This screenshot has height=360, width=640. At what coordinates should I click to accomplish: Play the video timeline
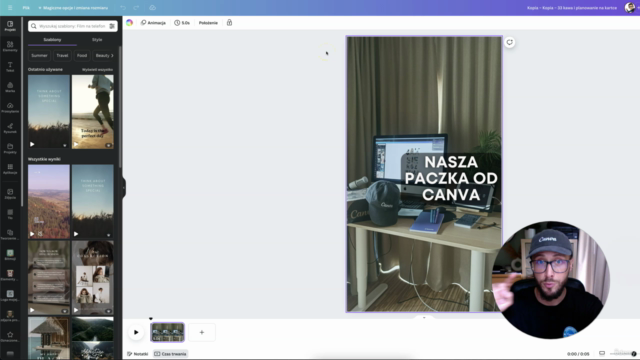[x=136, y=332]
